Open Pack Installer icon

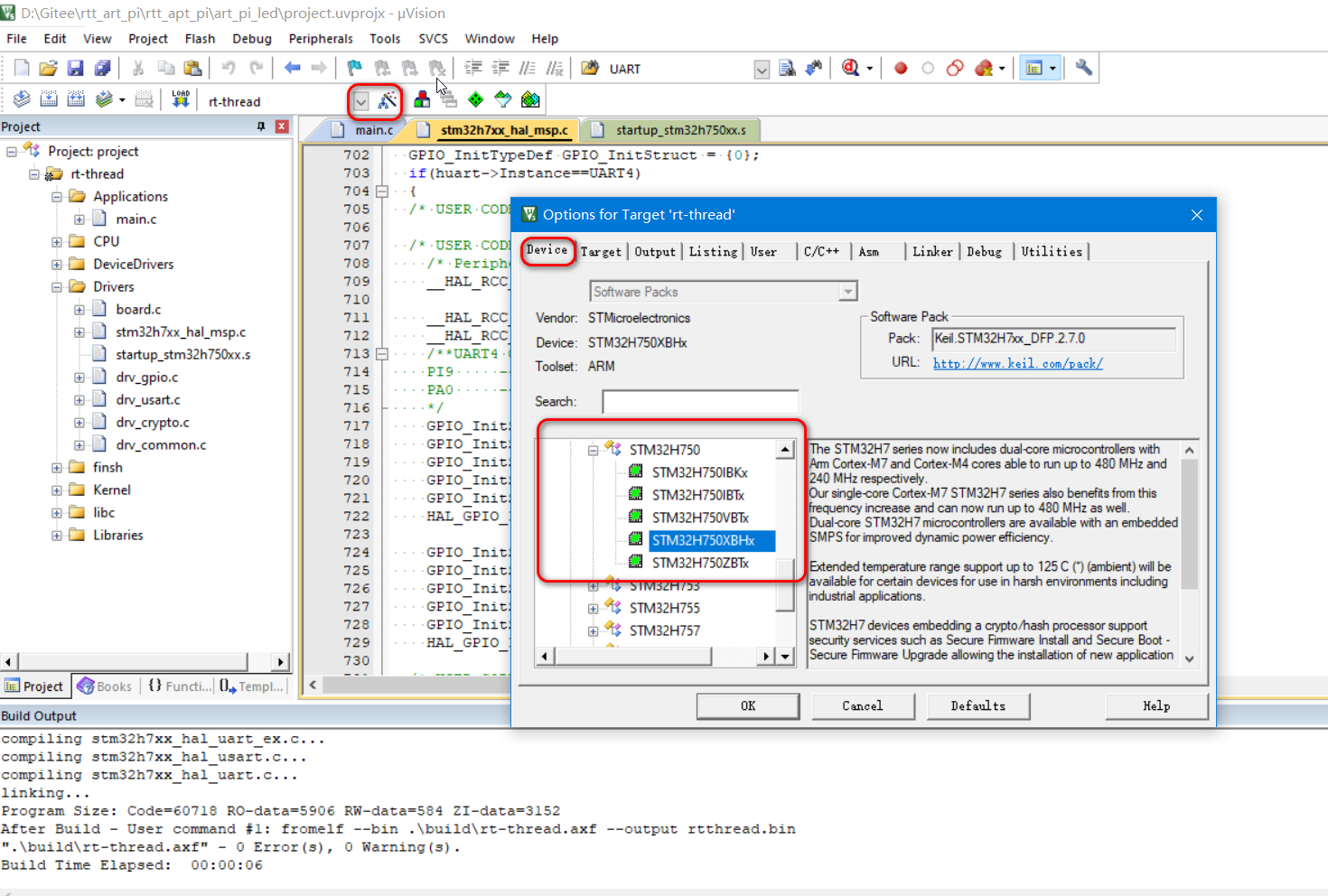tap(531, 100)
